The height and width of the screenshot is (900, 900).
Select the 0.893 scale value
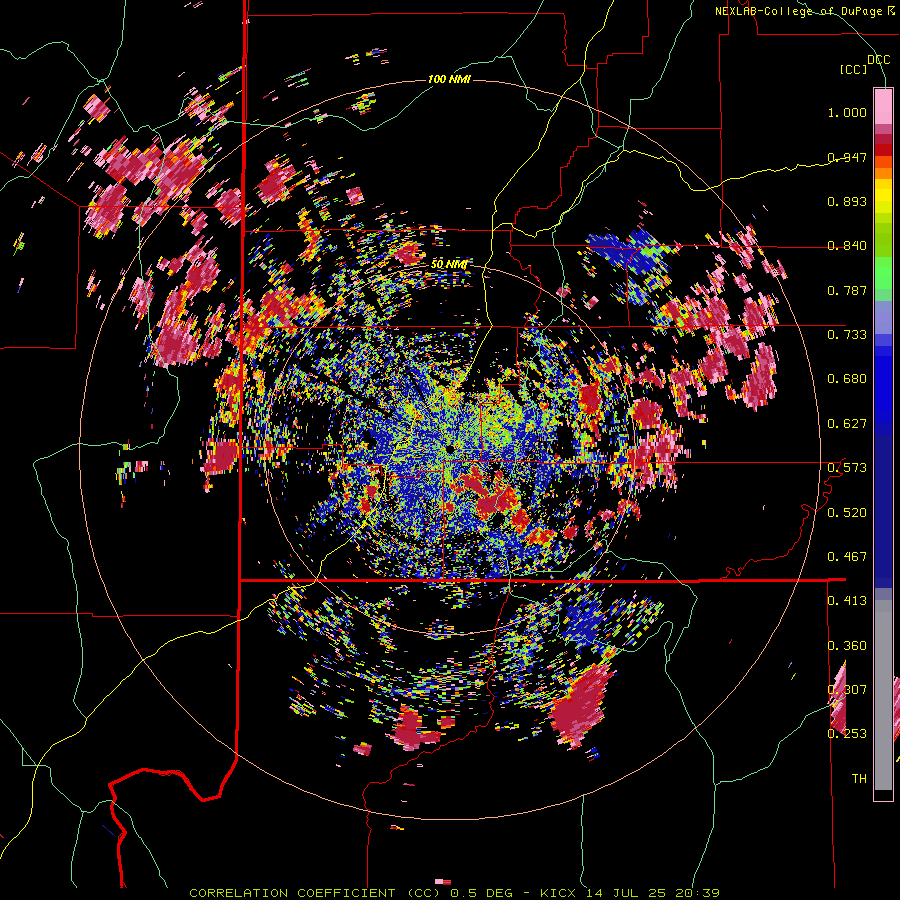coord(847,201)
